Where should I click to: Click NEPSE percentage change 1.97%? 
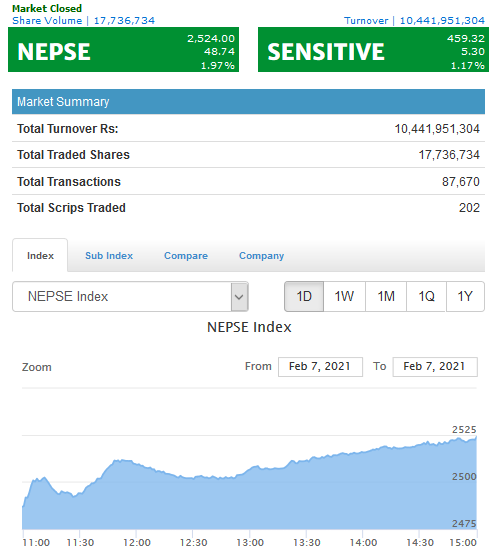218,65
